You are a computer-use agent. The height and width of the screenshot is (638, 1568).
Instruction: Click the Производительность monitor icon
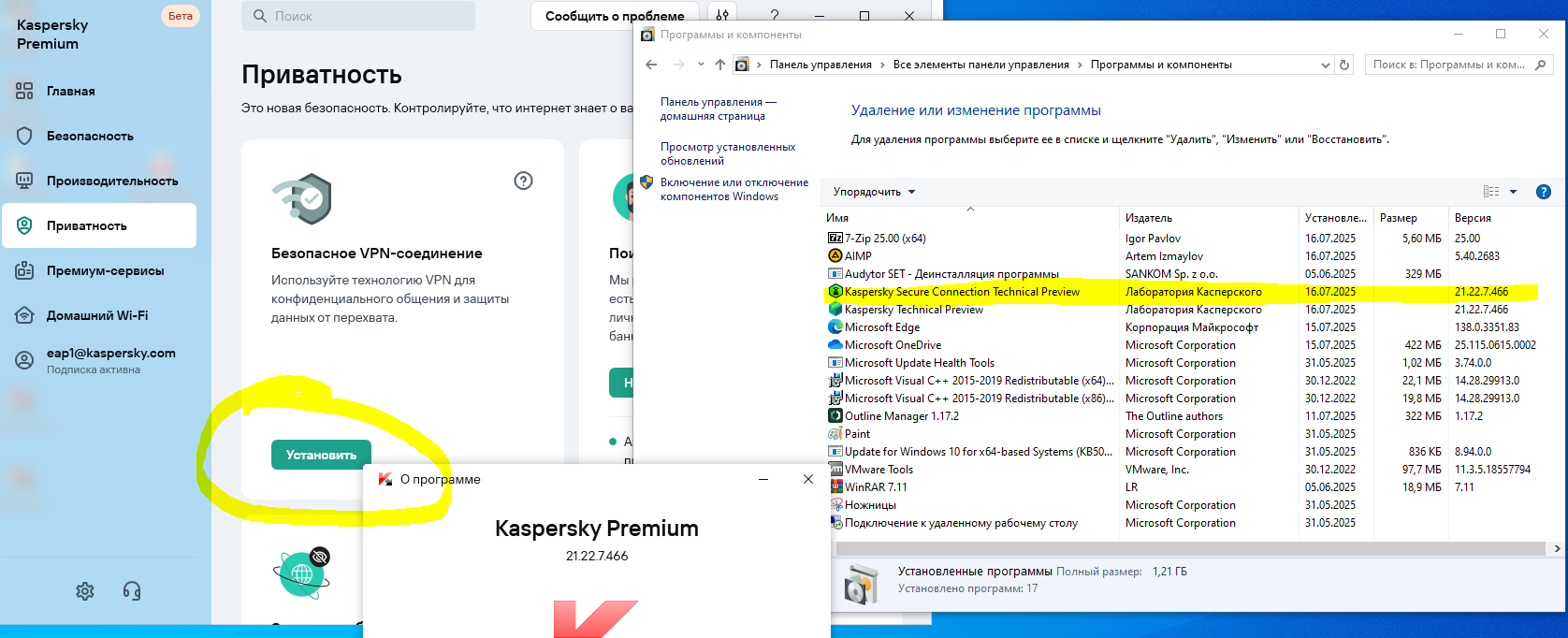click(24, 181)
